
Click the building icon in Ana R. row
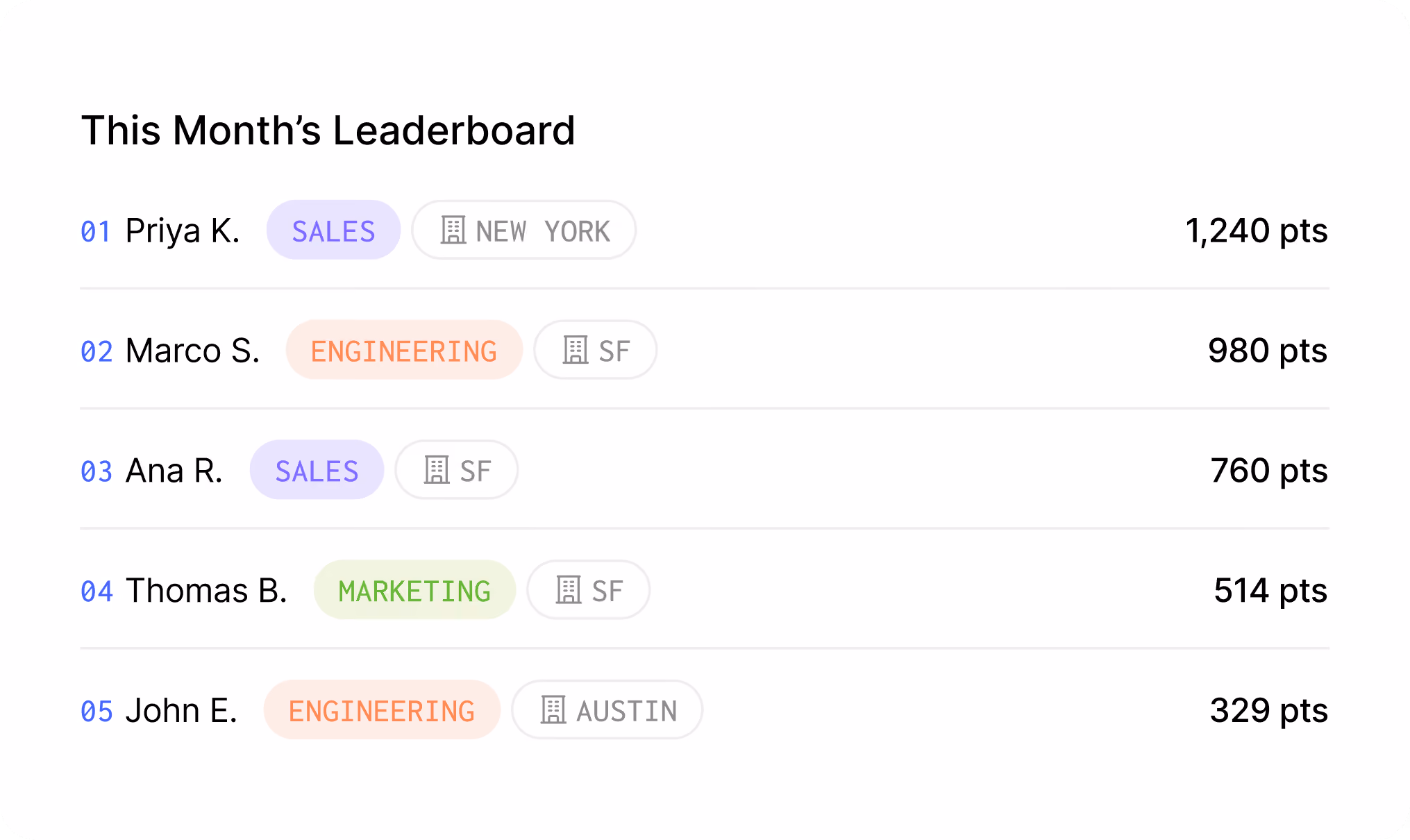(436, 470)
